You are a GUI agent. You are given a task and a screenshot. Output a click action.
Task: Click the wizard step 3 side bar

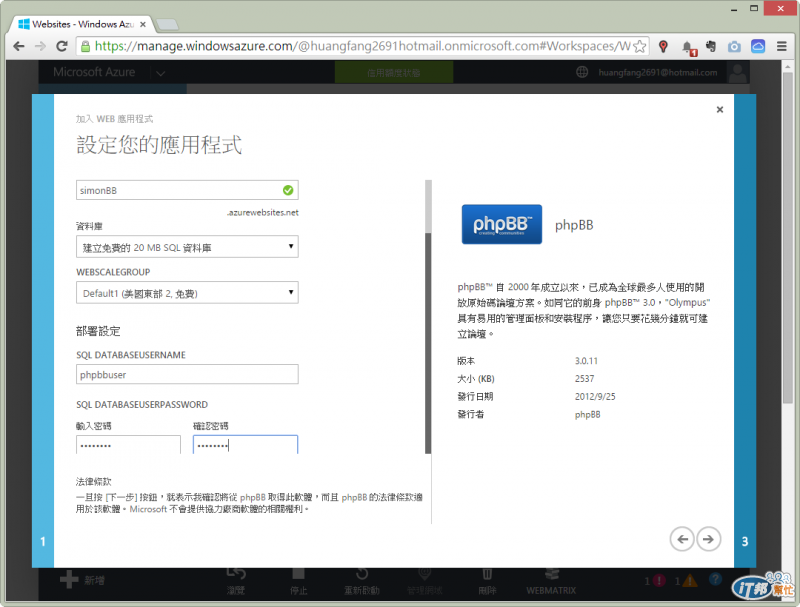[745, 331]
